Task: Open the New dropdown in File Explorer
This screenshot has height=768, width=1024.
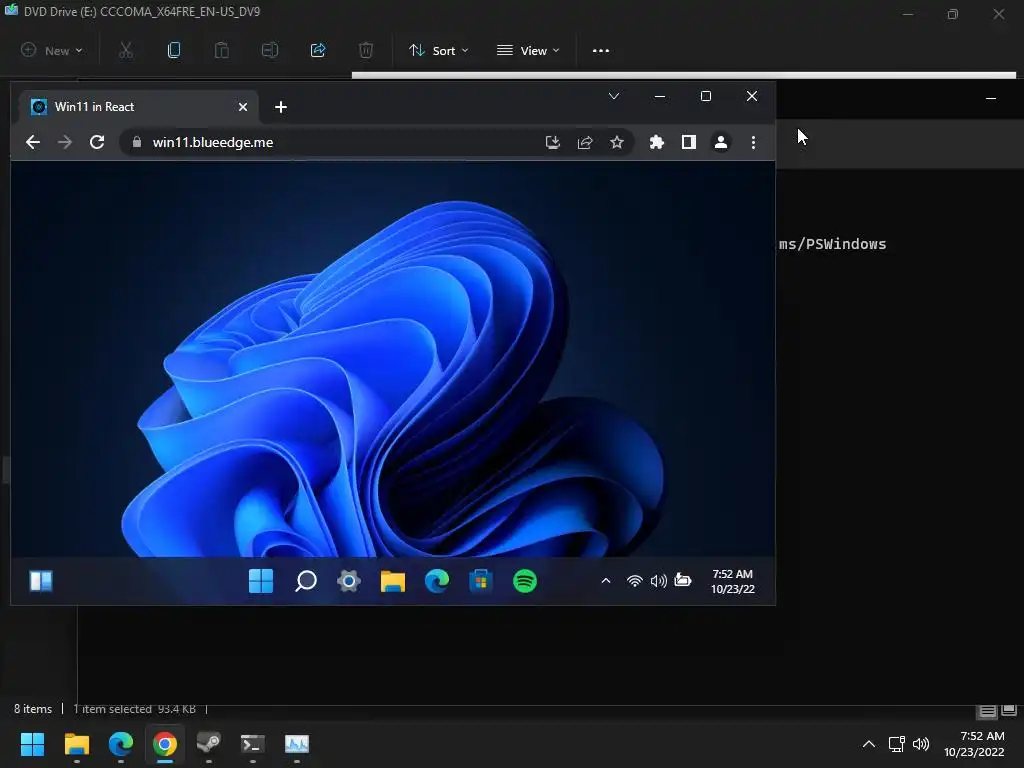Action: coord(52,50)
